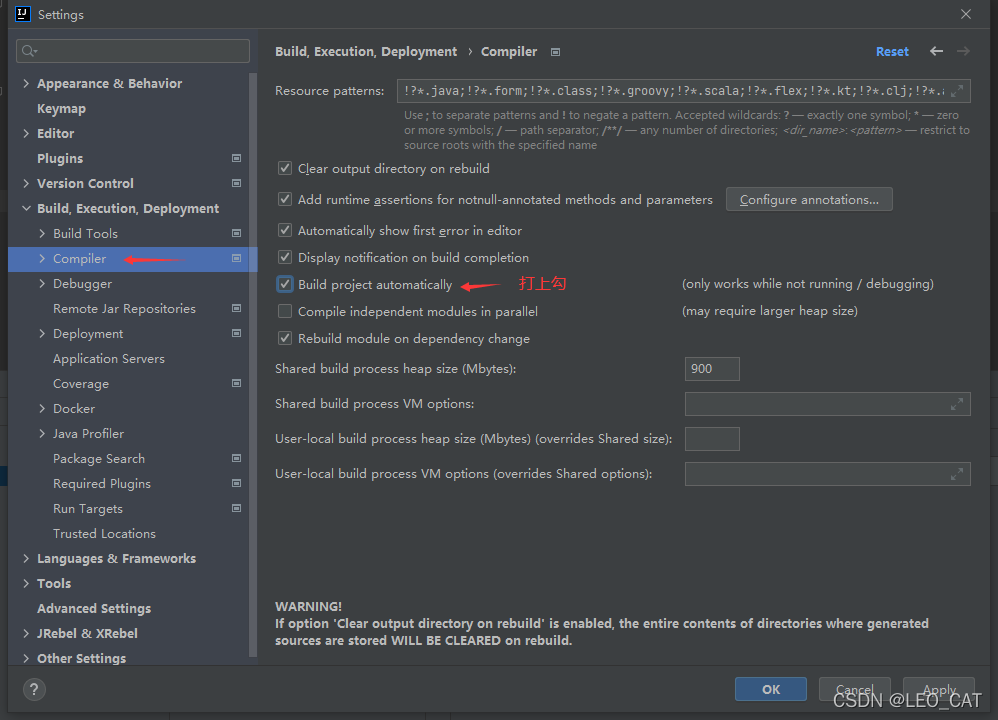Uncheck Build project automatically
The width and height of the screenshot is (998, 720).
285,284
